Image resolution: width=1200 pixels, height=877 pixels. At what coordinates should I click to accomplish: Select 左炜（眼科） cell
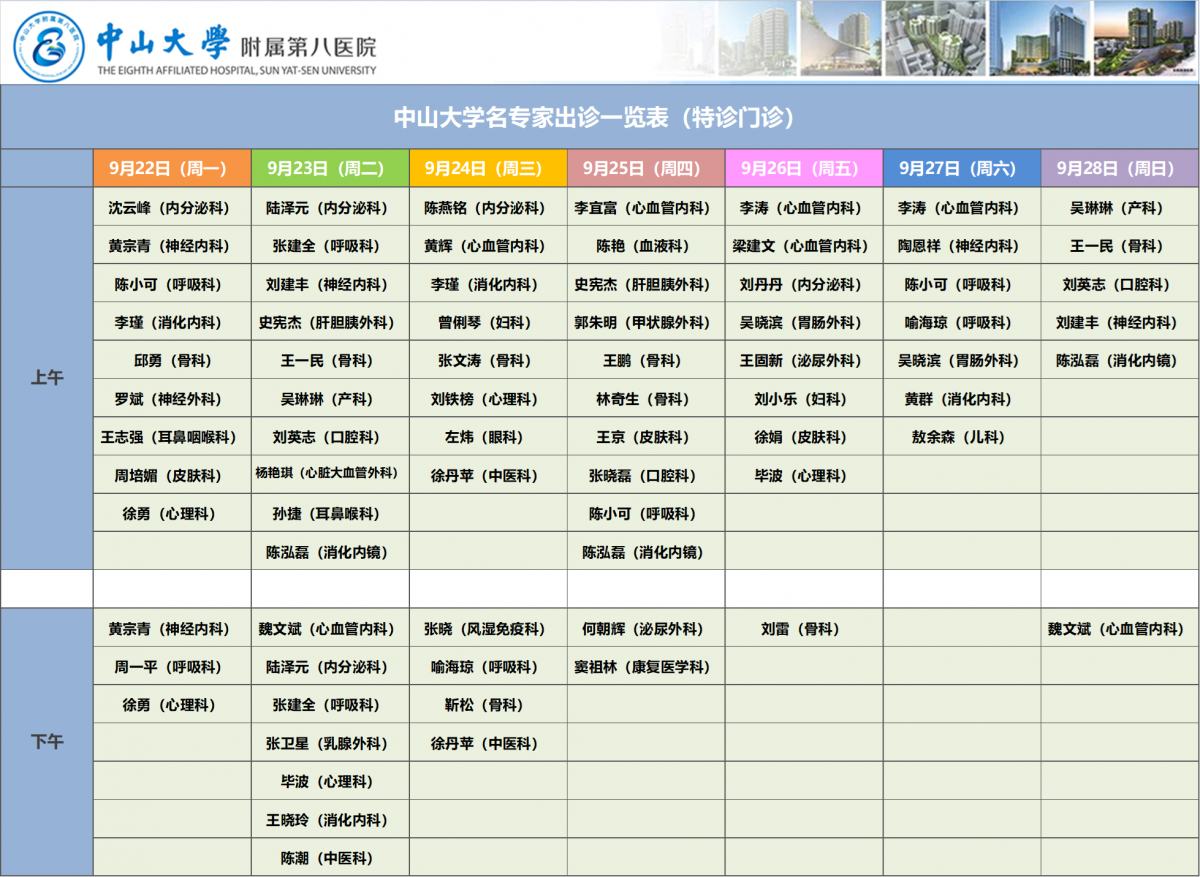(488, 437)
